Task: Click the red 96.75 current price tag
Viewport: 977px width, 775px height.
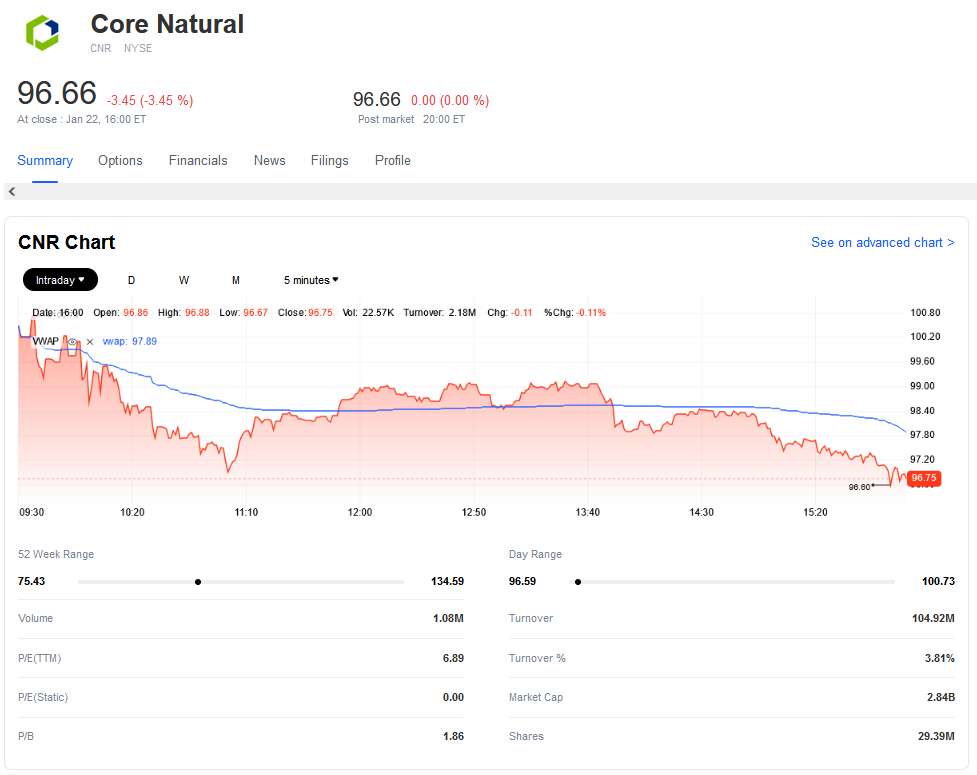Action: 923,478
